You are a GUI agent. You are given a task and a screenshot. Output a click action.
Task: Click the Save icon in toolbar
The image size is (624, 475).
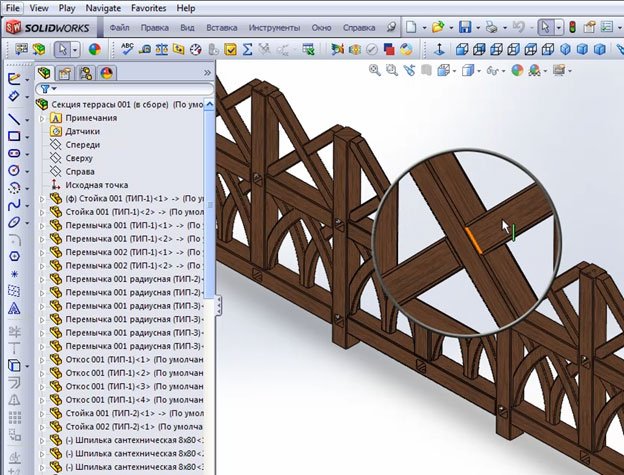465,27
